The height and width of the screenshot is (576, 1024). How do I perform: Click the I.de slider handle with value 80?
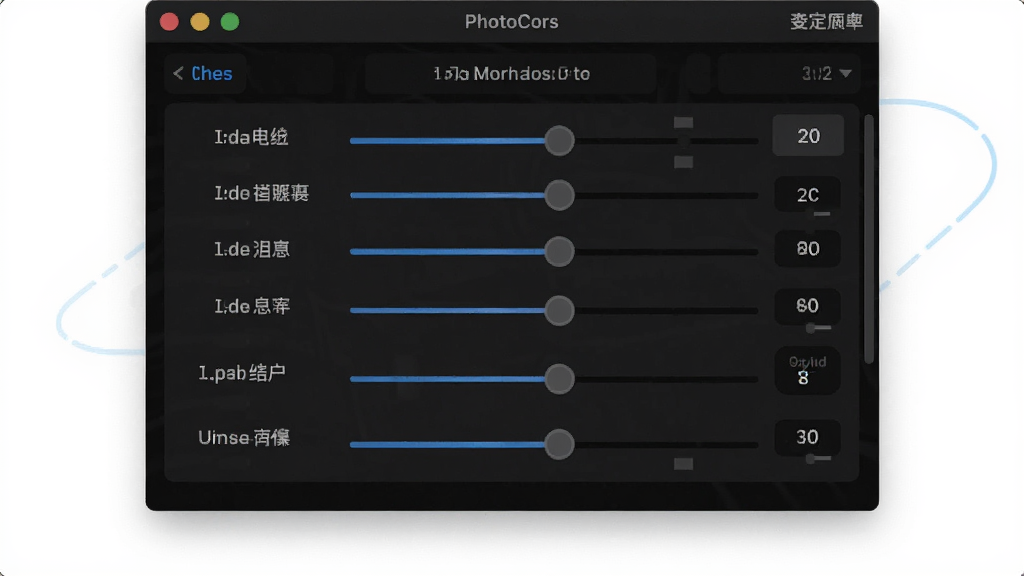point(559,251)
